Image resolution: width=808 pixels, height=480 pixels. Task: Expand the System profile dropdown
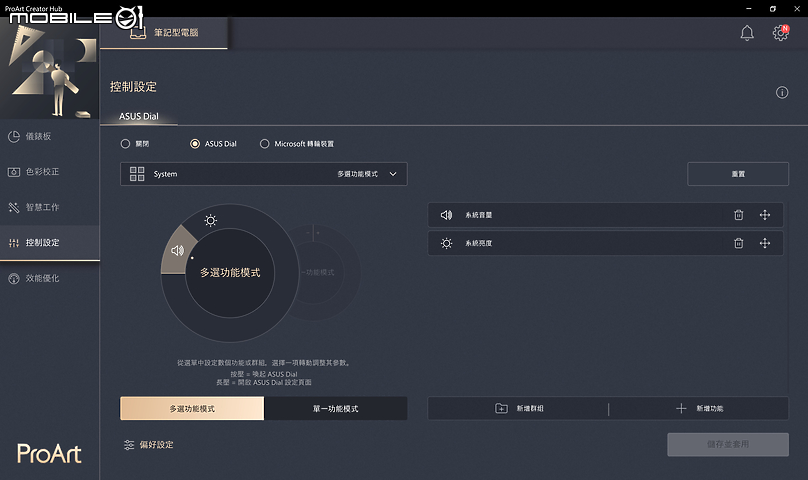[263, 174]
